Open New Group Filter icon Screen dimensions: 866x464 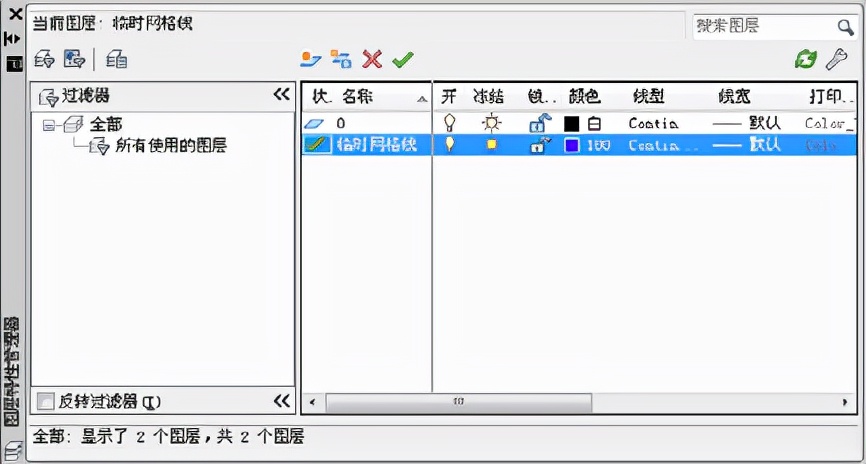(74, 59)
